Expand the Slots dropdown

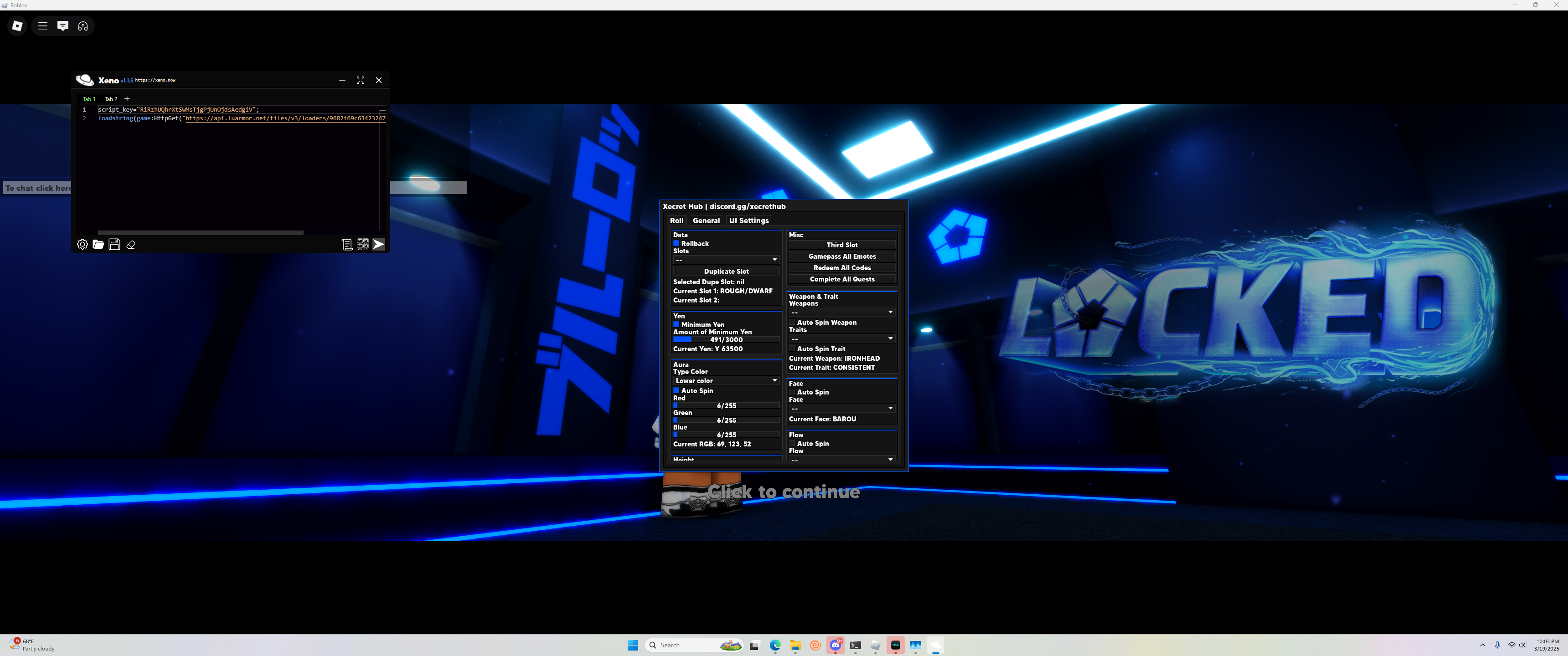click(x=726, y=260)
